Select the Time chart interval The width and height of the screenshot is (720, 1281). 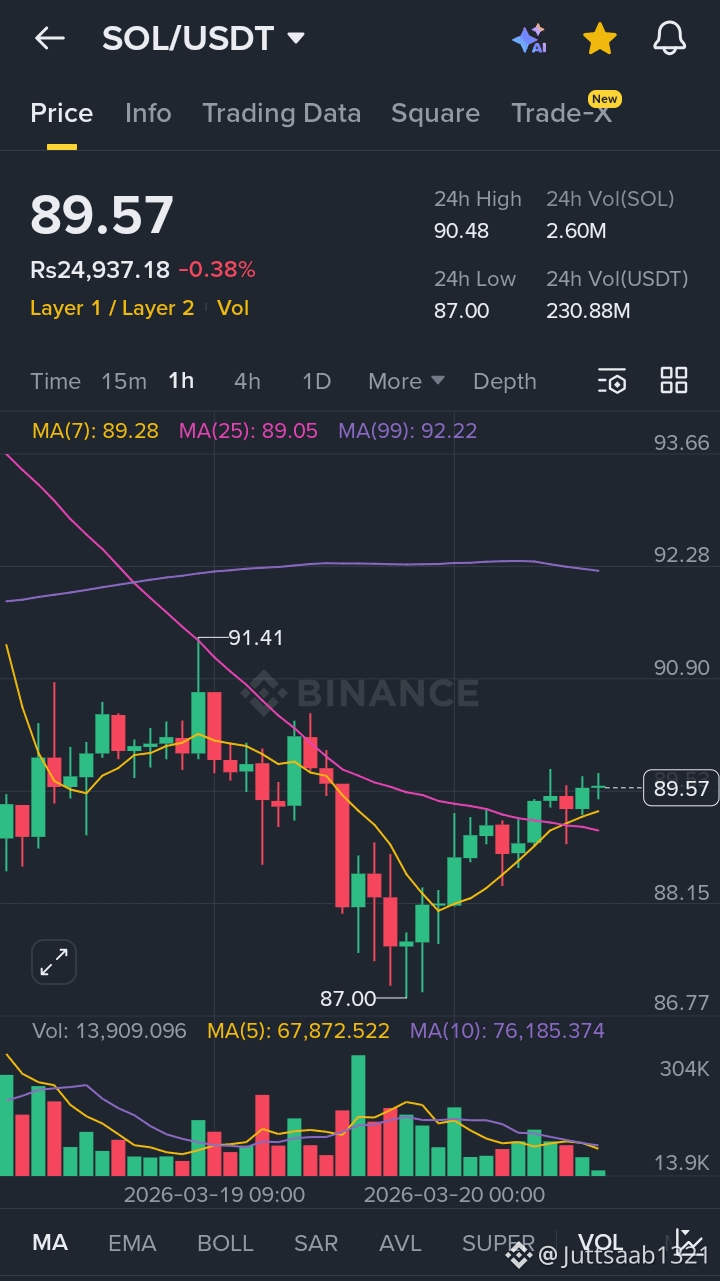tap(55, 381)
